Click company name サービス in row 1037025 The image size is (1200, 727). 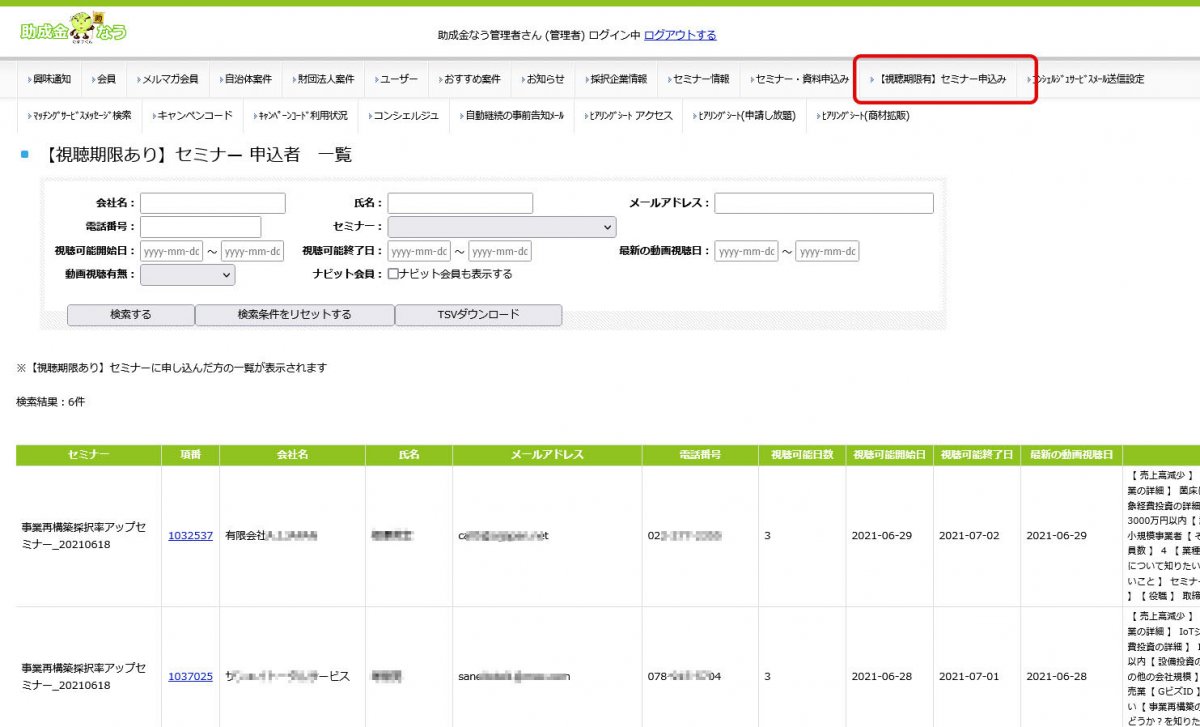click(288, 676)
